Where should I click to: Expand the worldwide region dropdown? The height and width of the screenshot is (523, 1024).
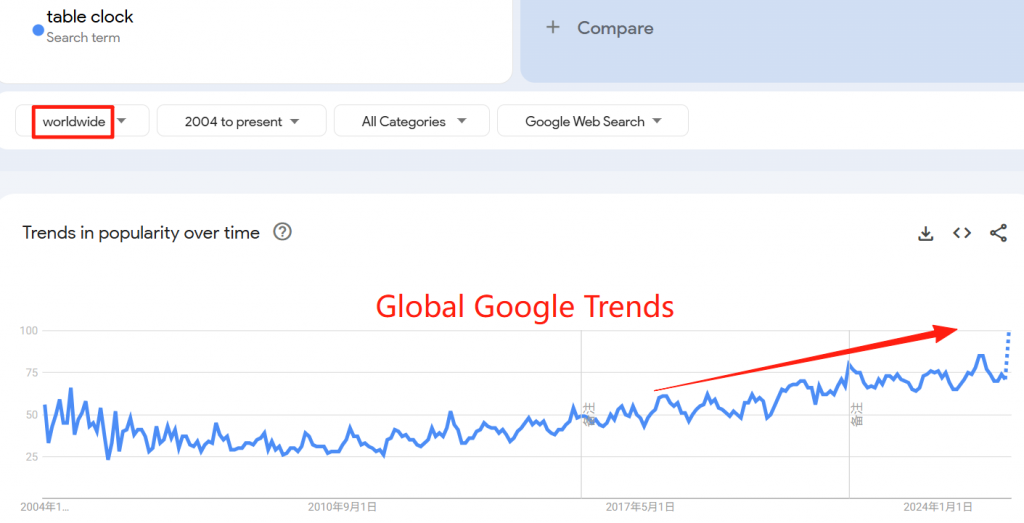pos(82,121)
